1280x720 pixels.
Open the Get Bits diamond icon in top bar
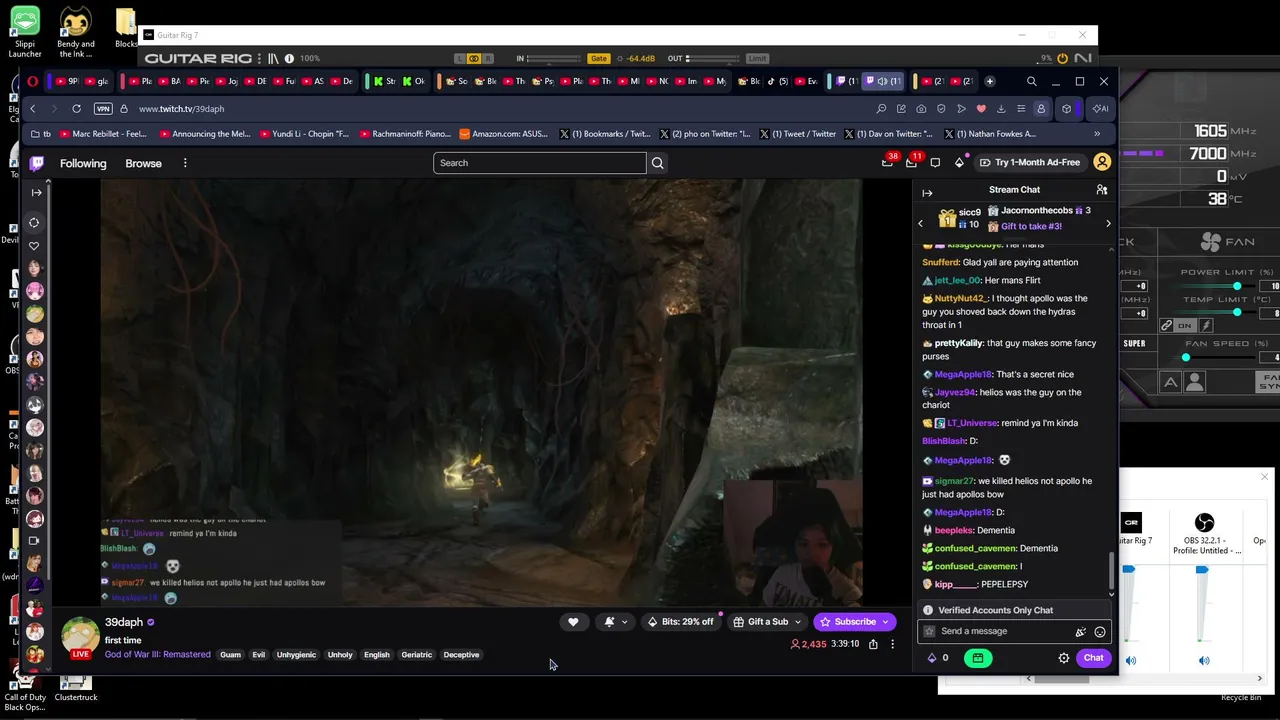pos(959,162)
